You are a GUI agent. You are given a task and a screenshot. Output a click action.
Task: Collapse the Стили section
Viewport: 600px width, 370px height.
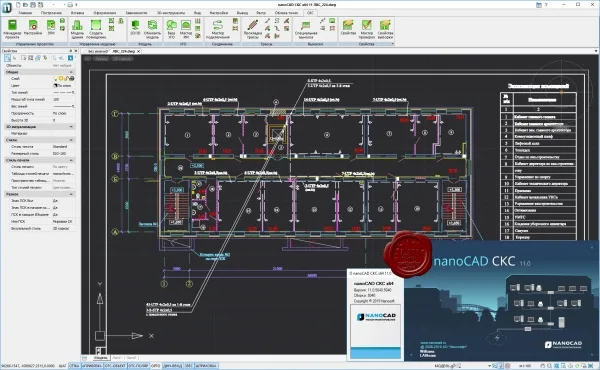coord(71,140)
